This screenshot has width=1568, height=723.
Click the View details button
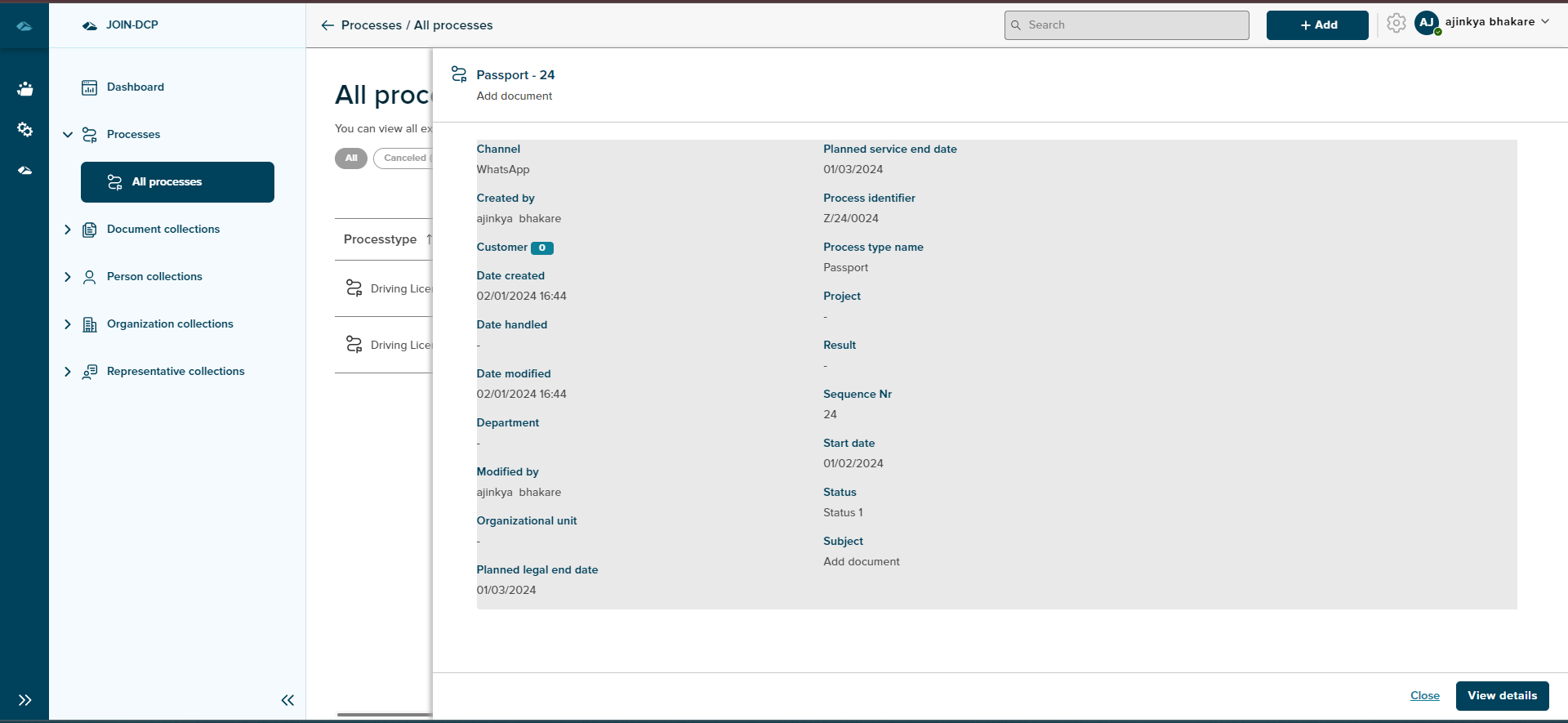coord(1502,696)
